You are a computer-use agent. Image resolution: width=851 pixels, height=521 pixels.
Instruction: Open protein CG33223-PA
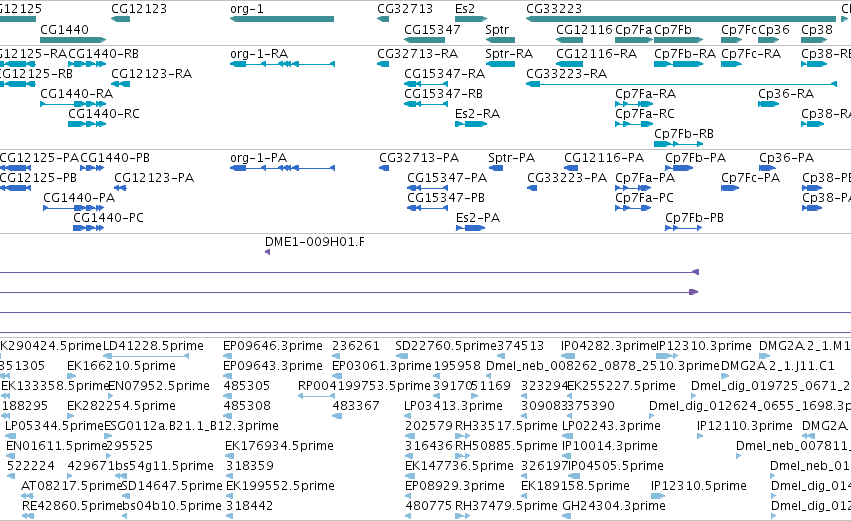(x=567, y=177)
